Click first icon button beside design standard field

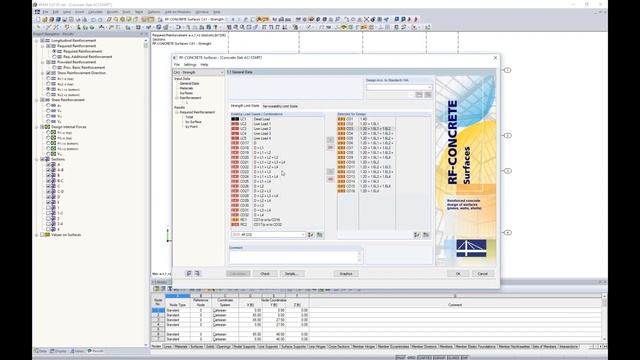pos(419,95)
